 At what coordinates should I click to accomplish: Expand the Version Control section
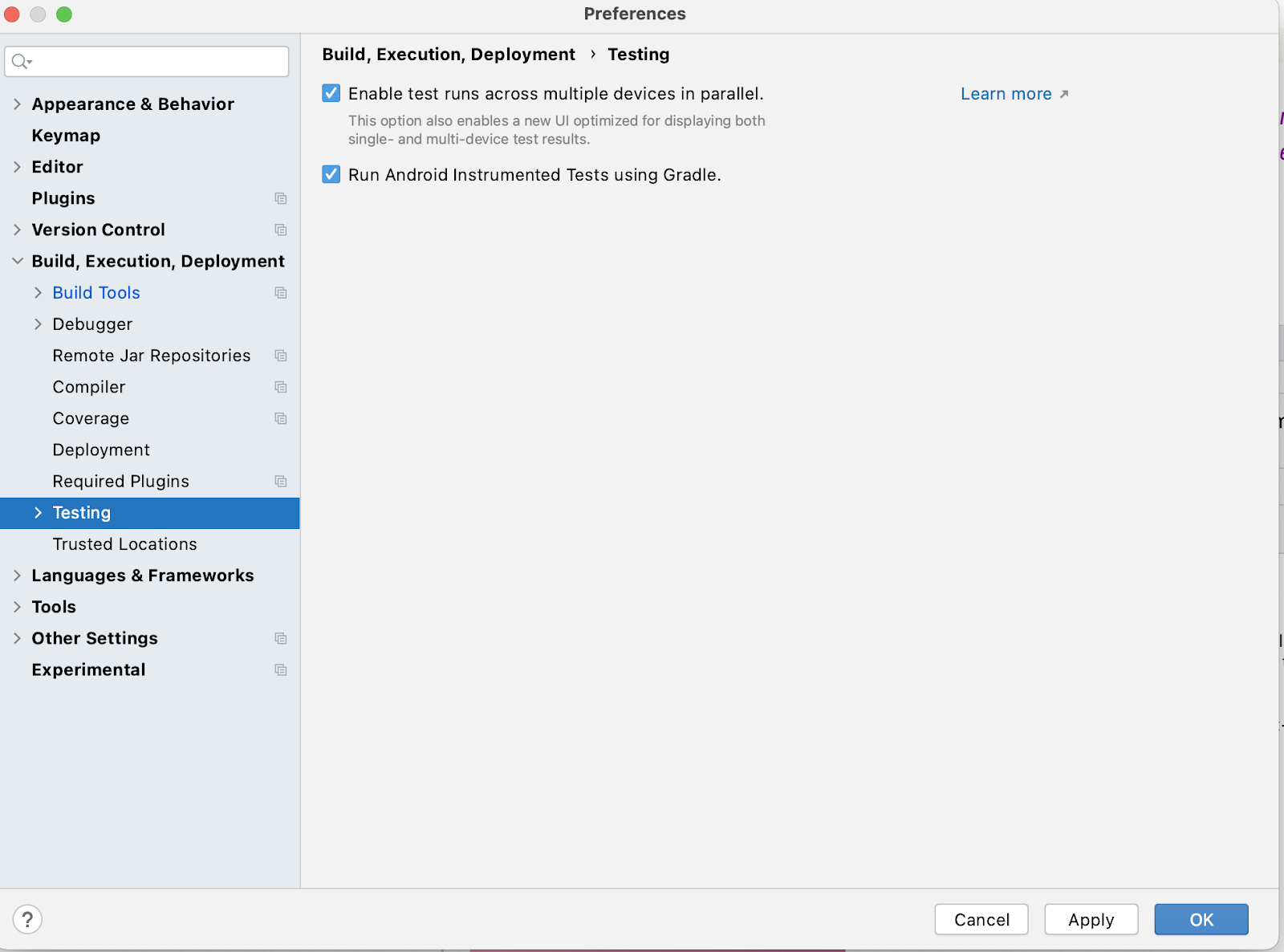point(18,230)
